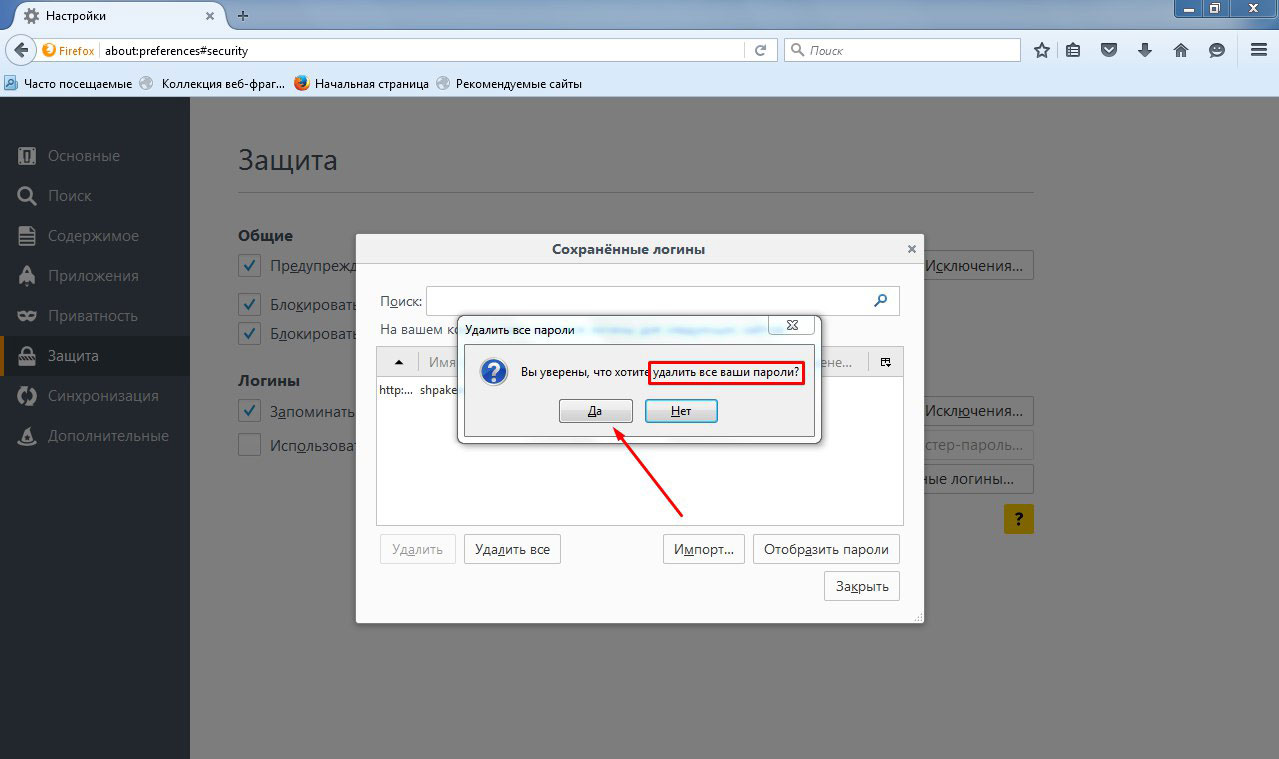Open the hamburger menu icon
The height and width of the screenshot is (759, 1279).
[1258, 50]
